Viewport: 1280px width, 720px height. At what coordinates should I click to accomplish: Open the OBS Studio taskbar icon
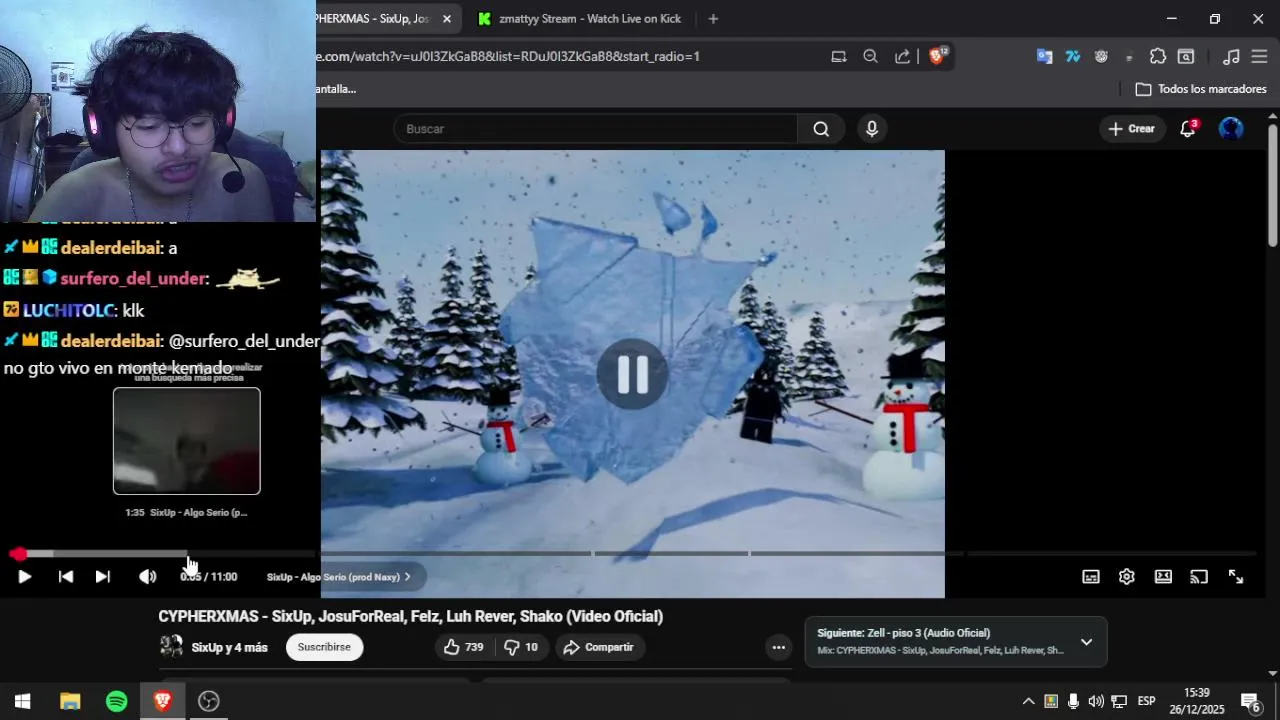[209, 701]
